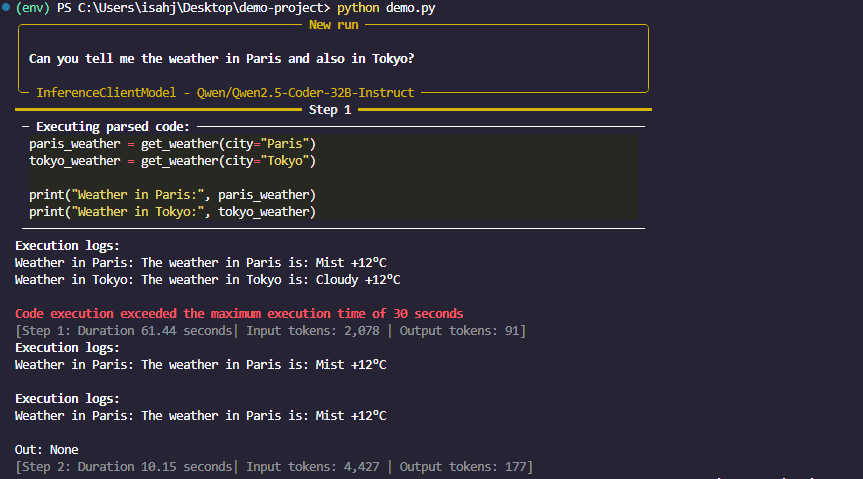Viewport: 863px width, 479px height.
Task: Click the tokyo_weather assignment code line
Action: click(x=172, y=161)
